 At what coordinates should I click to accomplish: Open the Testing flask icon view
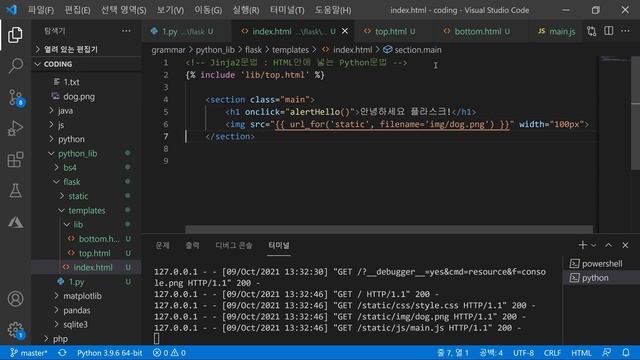[15, 191]
